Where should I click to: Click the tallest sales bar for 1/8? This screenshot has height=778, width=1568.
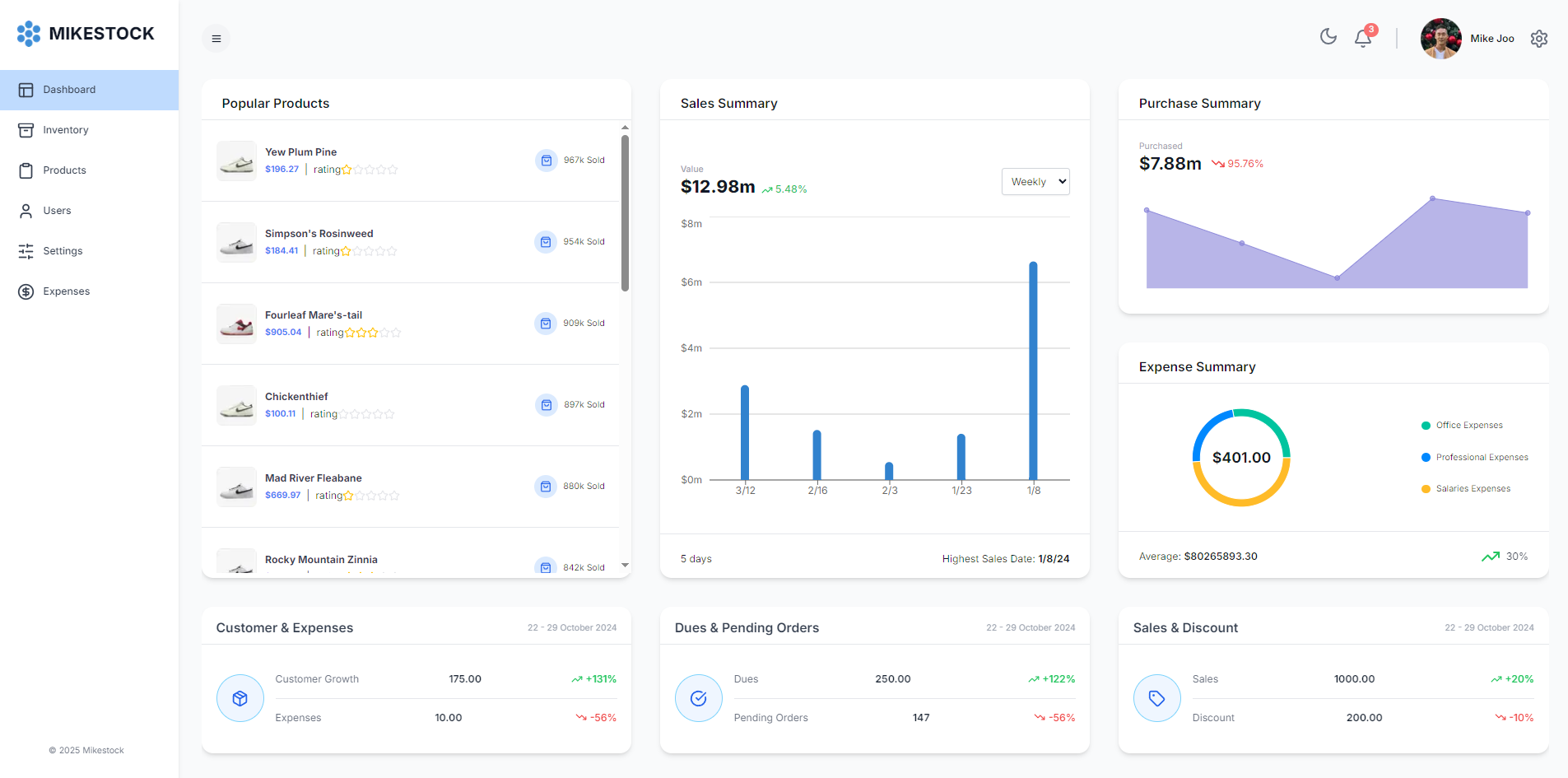click(x=1033, y=370)
